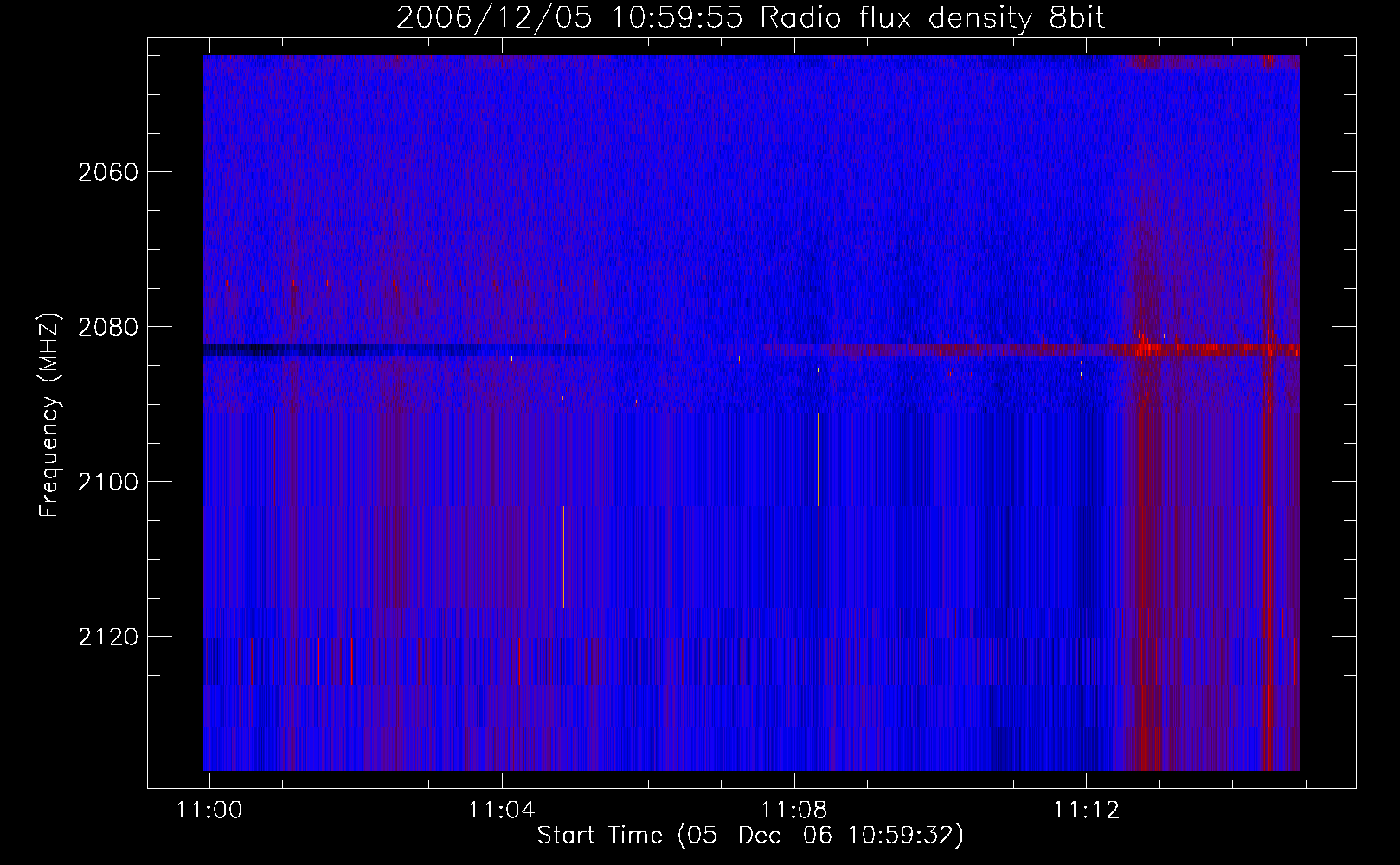1400x865 pixels.
Task: Select the 2080 frequency tick label
Action: [108, 327]
